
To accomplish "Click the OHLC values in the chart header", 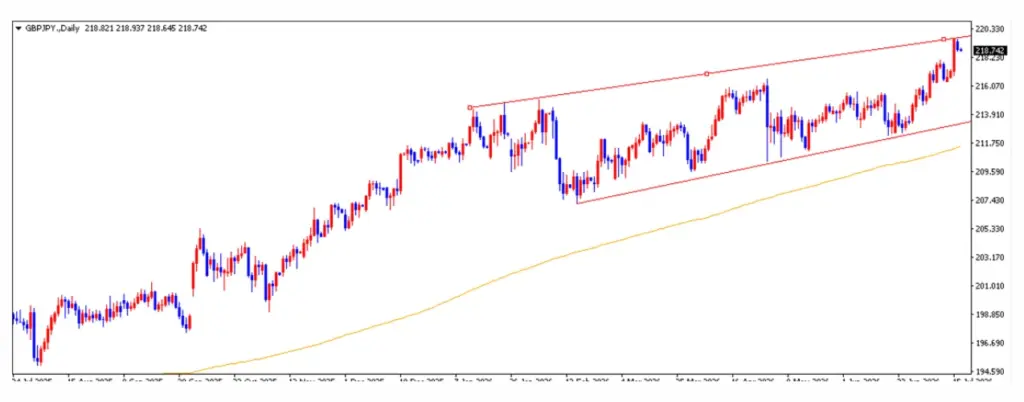I will pos(146,29).
